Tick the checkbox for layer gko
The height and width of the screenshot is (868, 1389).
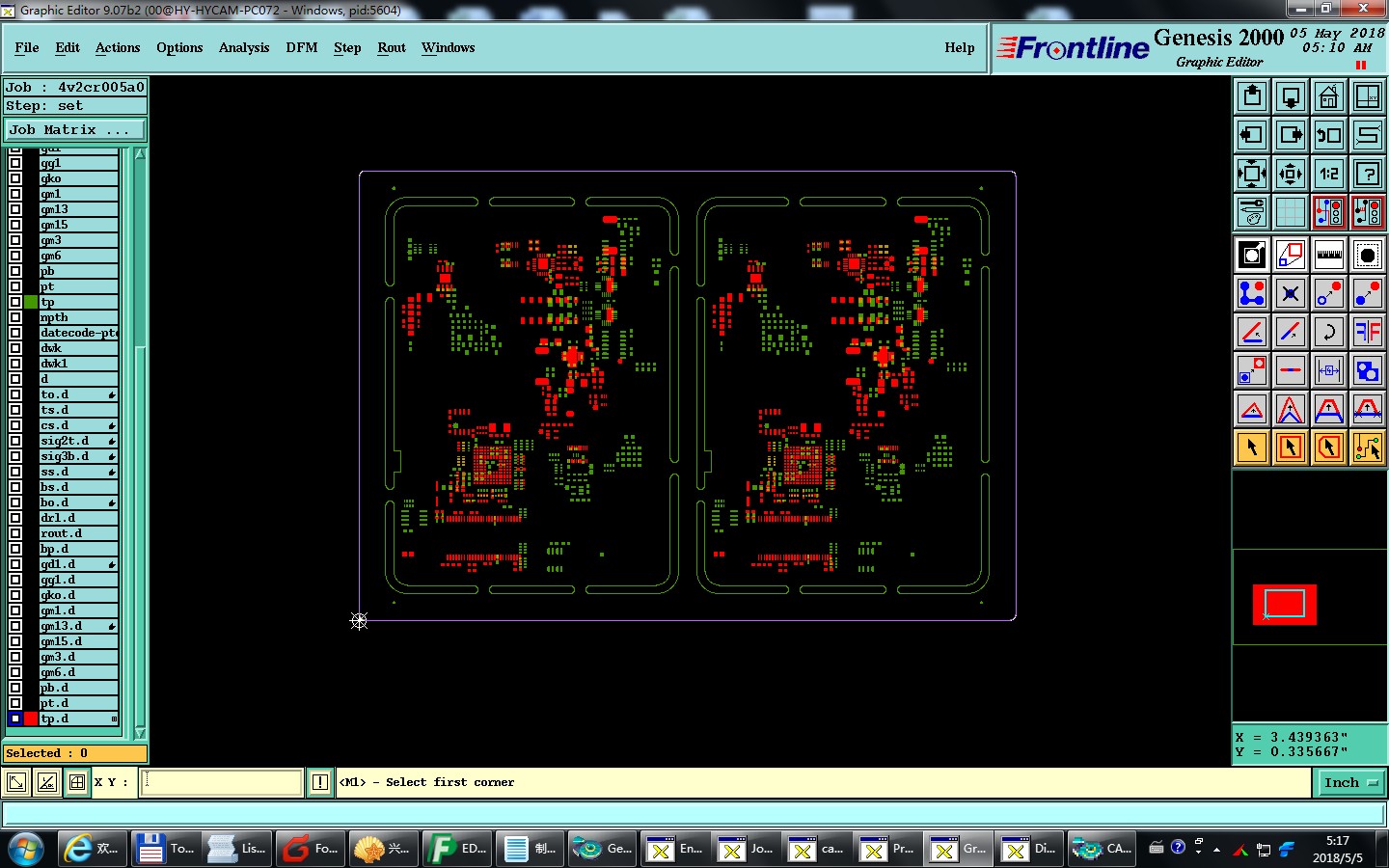(15, 178)
